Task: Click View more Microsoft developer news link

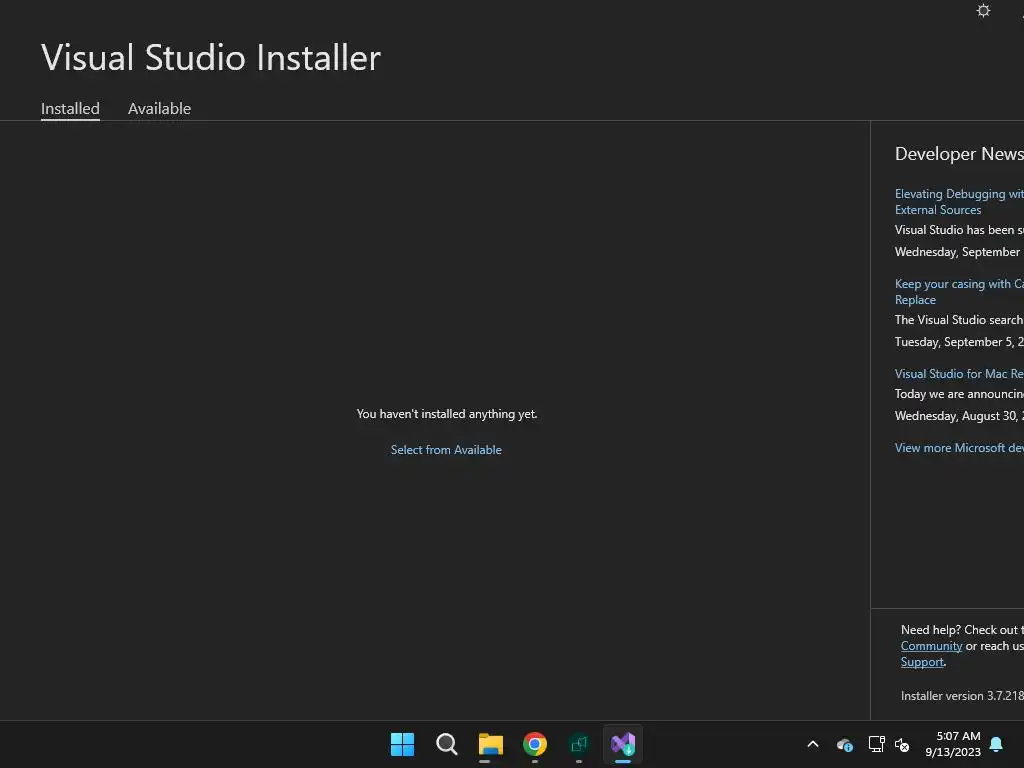Action: pos(959,447)
